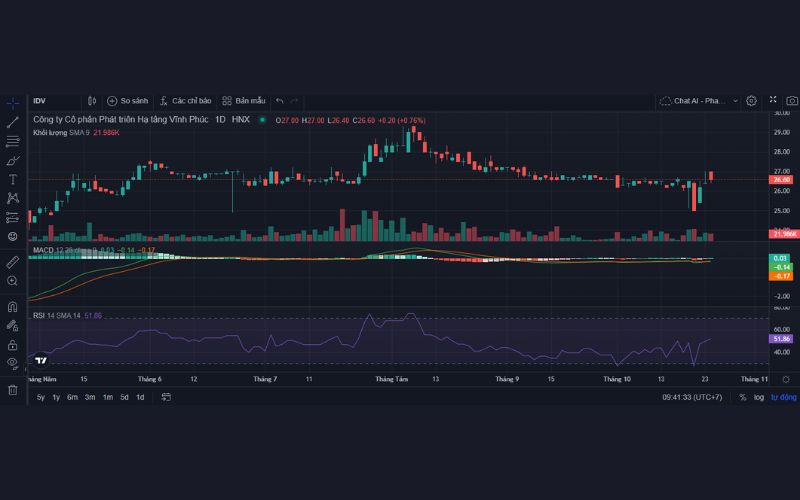Screen dimensions: 800x500
Task: Open chart settings gear icon
Action: click(x=751, y=101)
